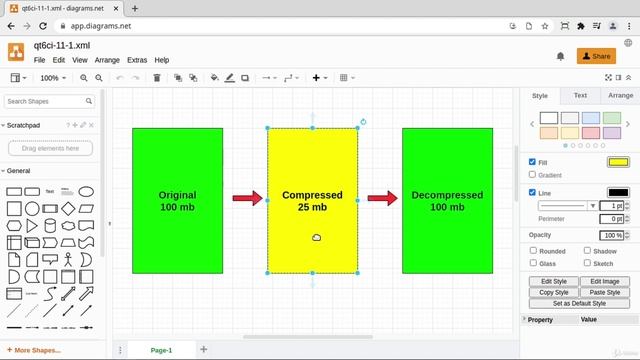Screen dimensions: 640x360
Task: Switch to the Text tab
Action: coord(580,96)
